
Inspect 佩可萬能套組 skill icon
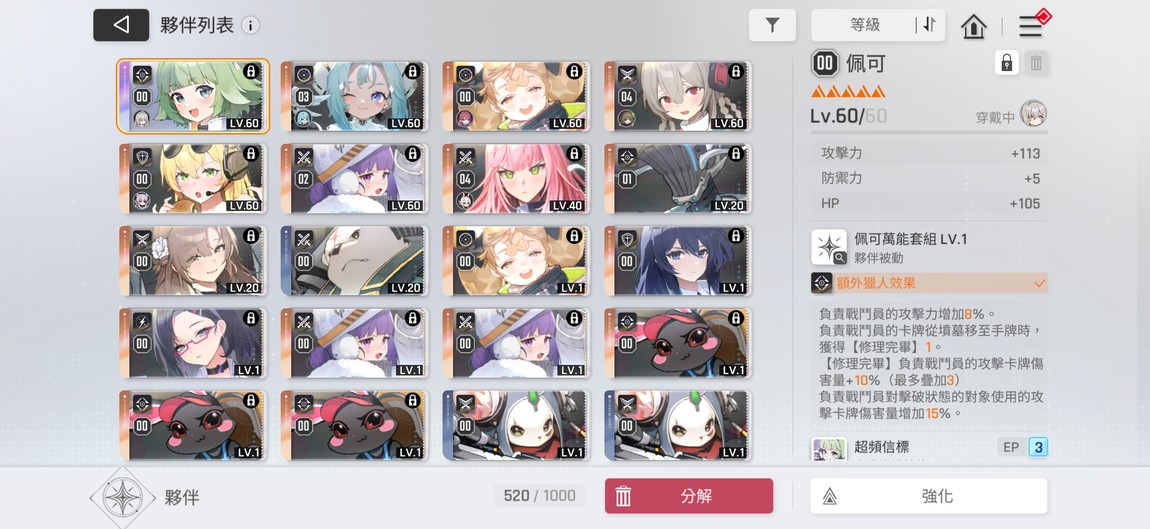[829, 247]
